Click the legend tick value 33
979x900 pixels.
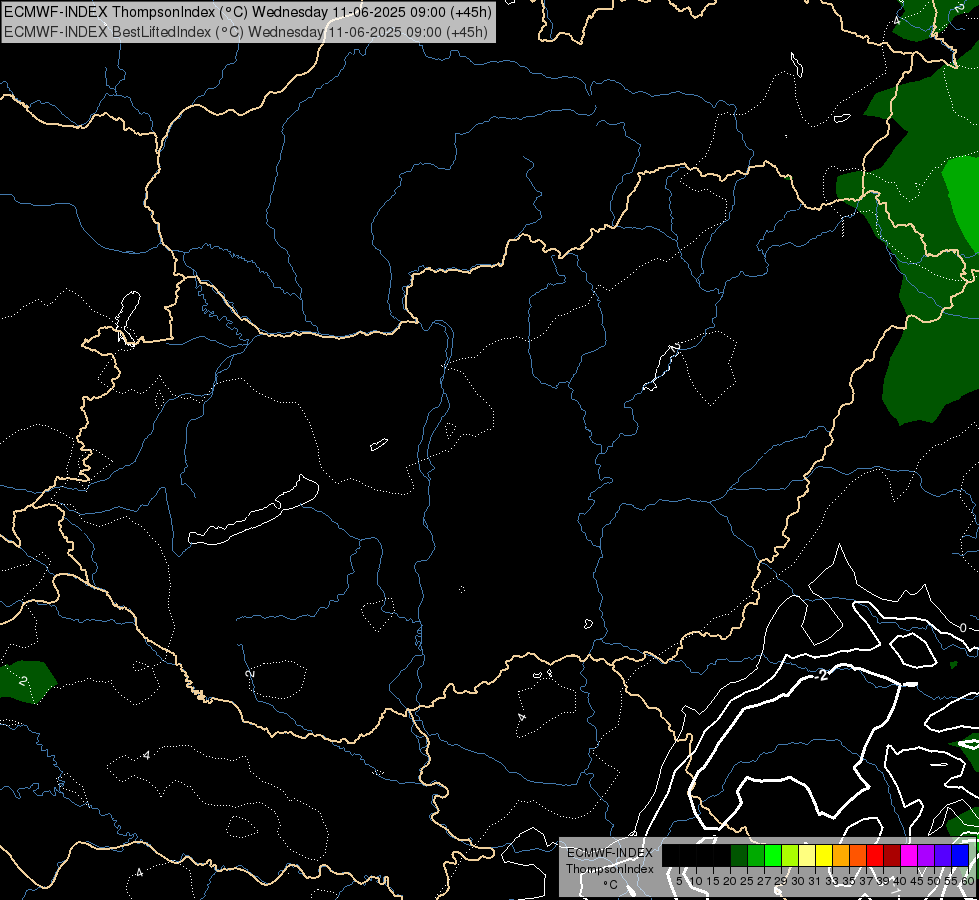coord(832,881)
